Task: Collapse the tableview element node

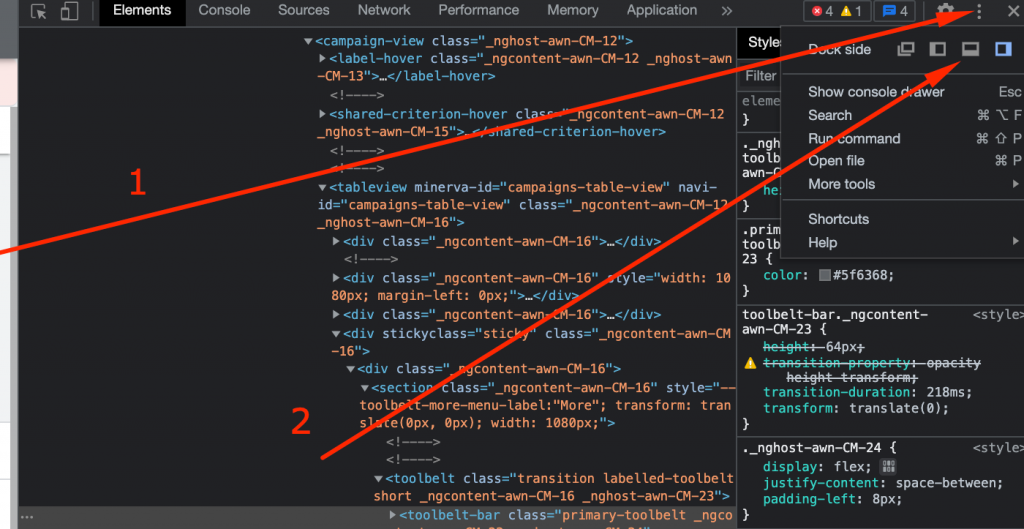Action: (322, 187)
